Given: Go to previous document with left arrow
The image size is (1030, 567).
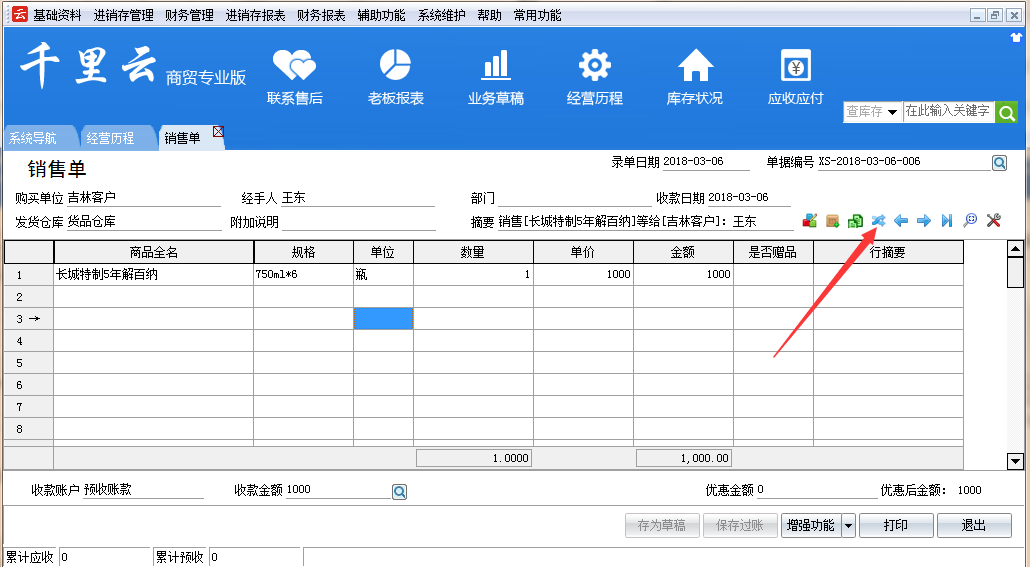Looking at the screenshot, I should [x=901, y=221].
